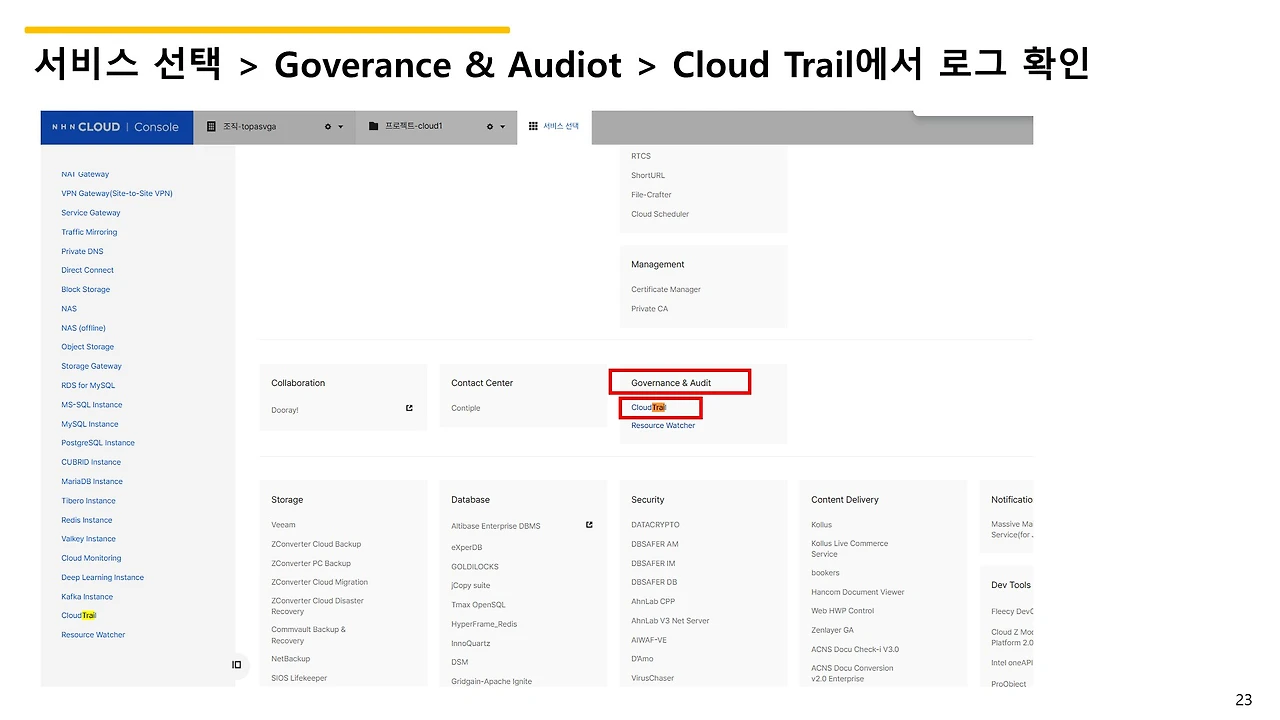The image size is (1280, 720).
Task: Select DBSAFER AM
Action: pos(655,544)
